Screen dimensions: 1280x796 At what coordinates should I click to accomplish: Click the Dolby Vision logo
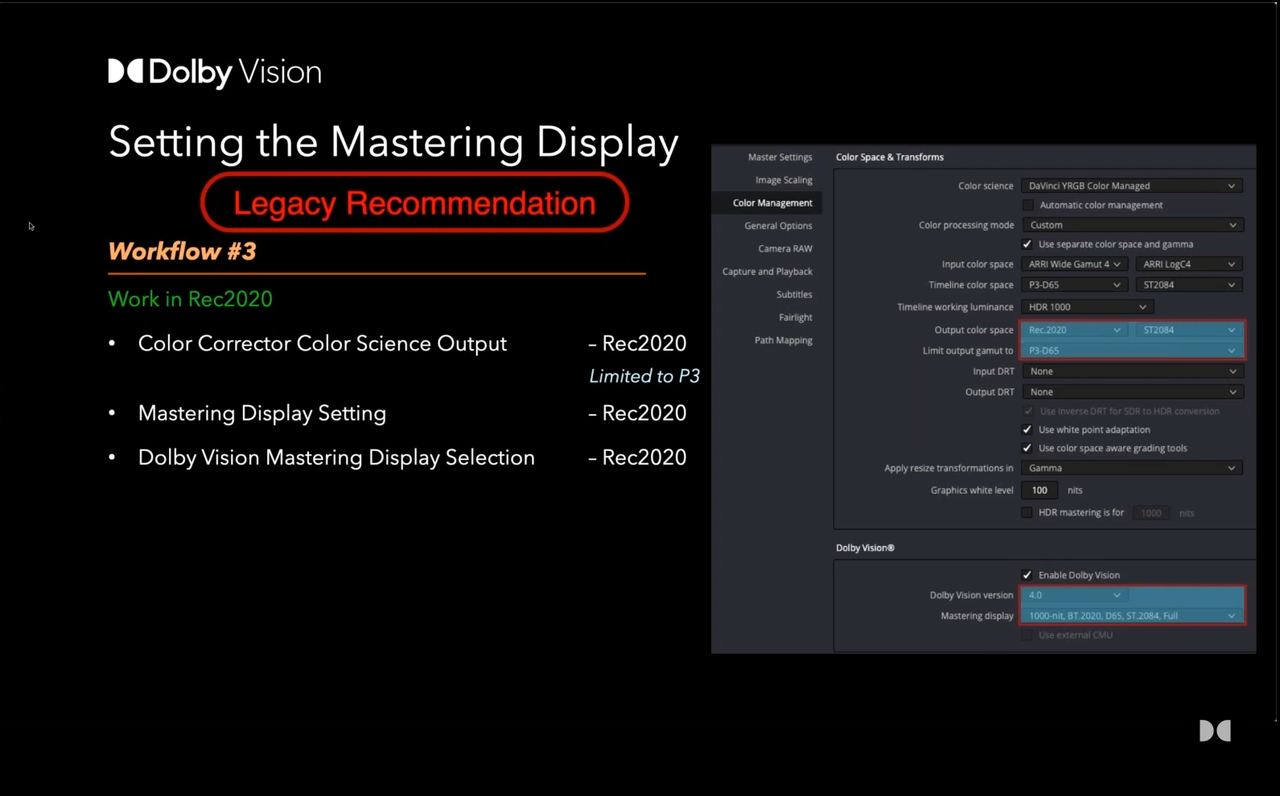click(x=214, y=73)
